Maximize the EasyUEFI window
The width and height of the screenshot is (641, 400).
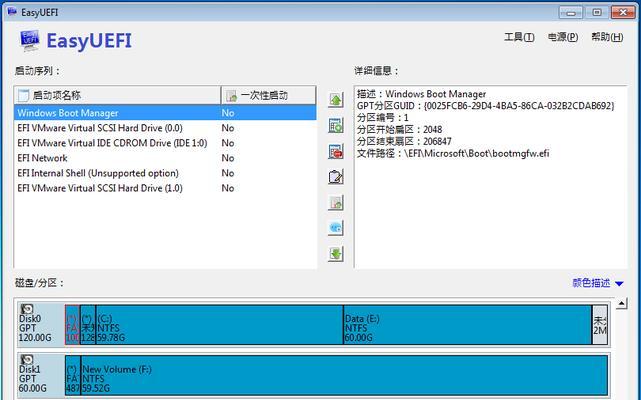pyautogui.click(x=596, y=12)
